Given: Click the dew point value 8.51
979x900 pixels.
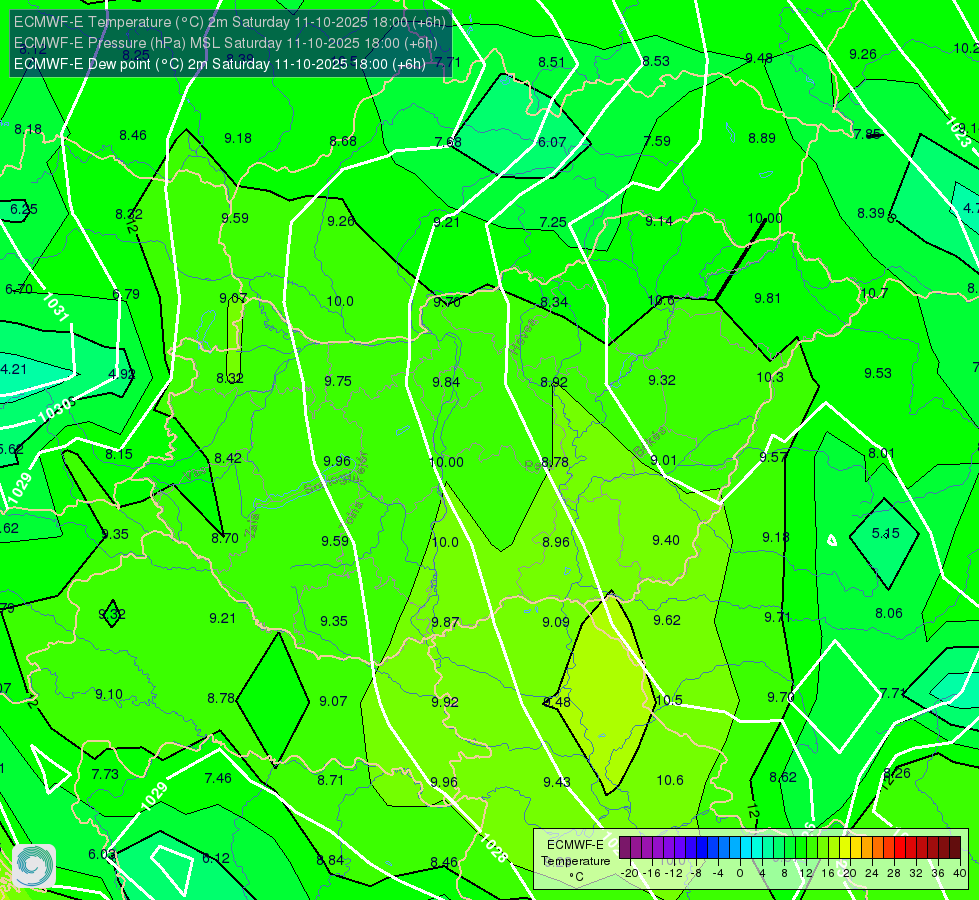Looking at the screenshot, I should pyautogui.click(x=551, y=62).
